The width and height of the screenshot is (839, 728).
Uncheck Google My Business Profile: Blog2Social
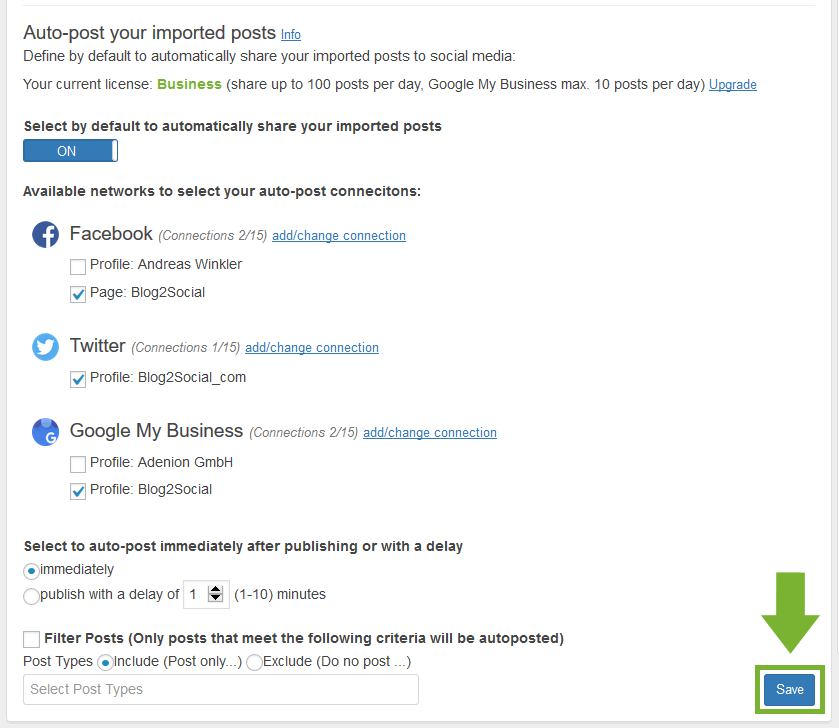(78, 491)
